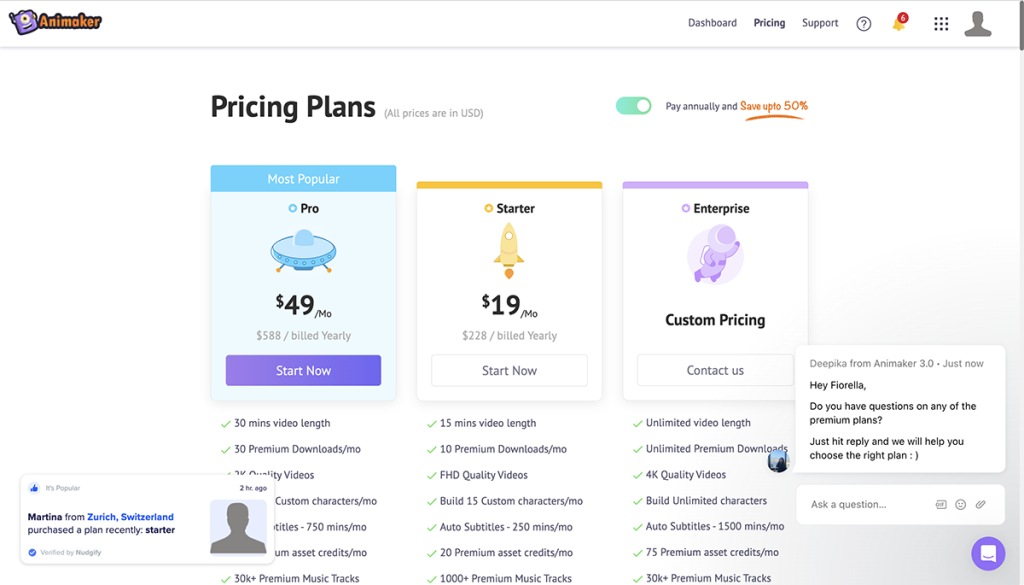
Task: Open the help question mark icon
Action: (864, 24)
